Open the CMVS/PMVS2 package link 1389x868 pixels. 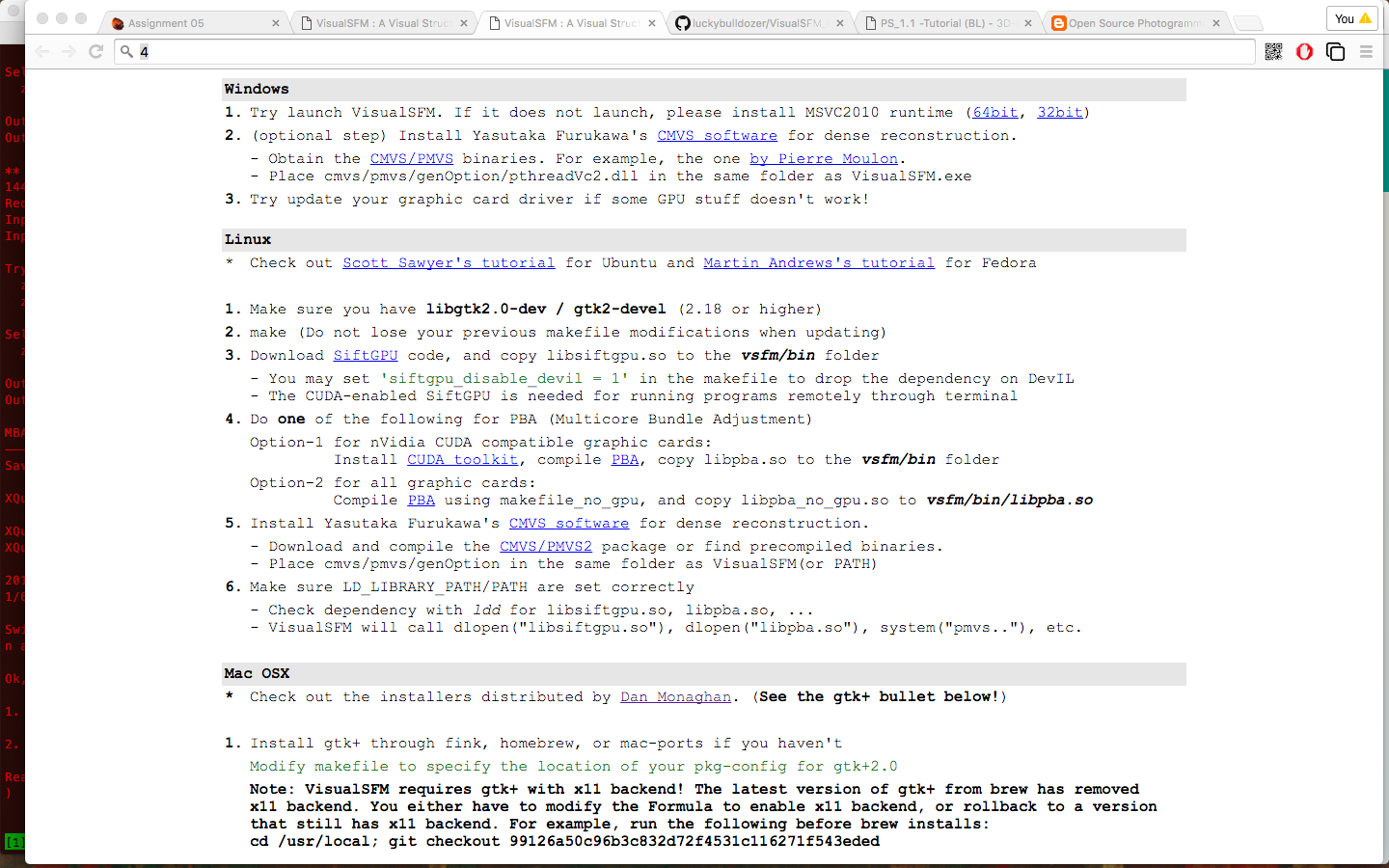pos(546,547)
